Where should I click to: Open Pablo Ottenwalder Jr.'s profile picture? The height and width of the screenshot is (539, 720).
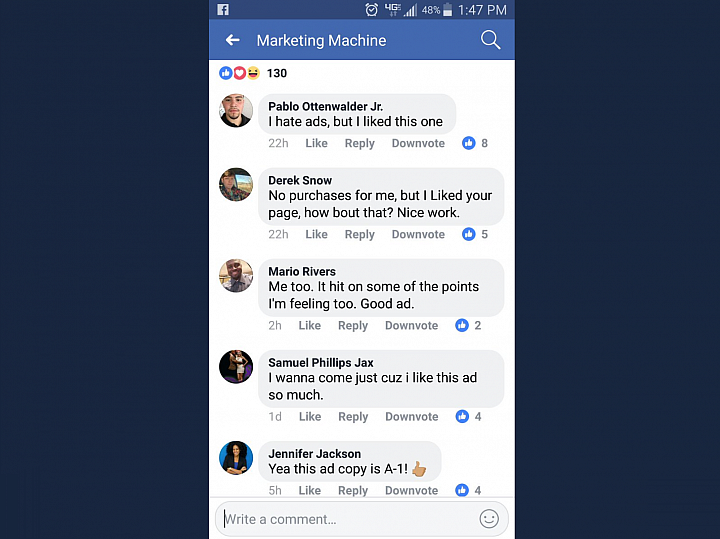coord(236,111)
